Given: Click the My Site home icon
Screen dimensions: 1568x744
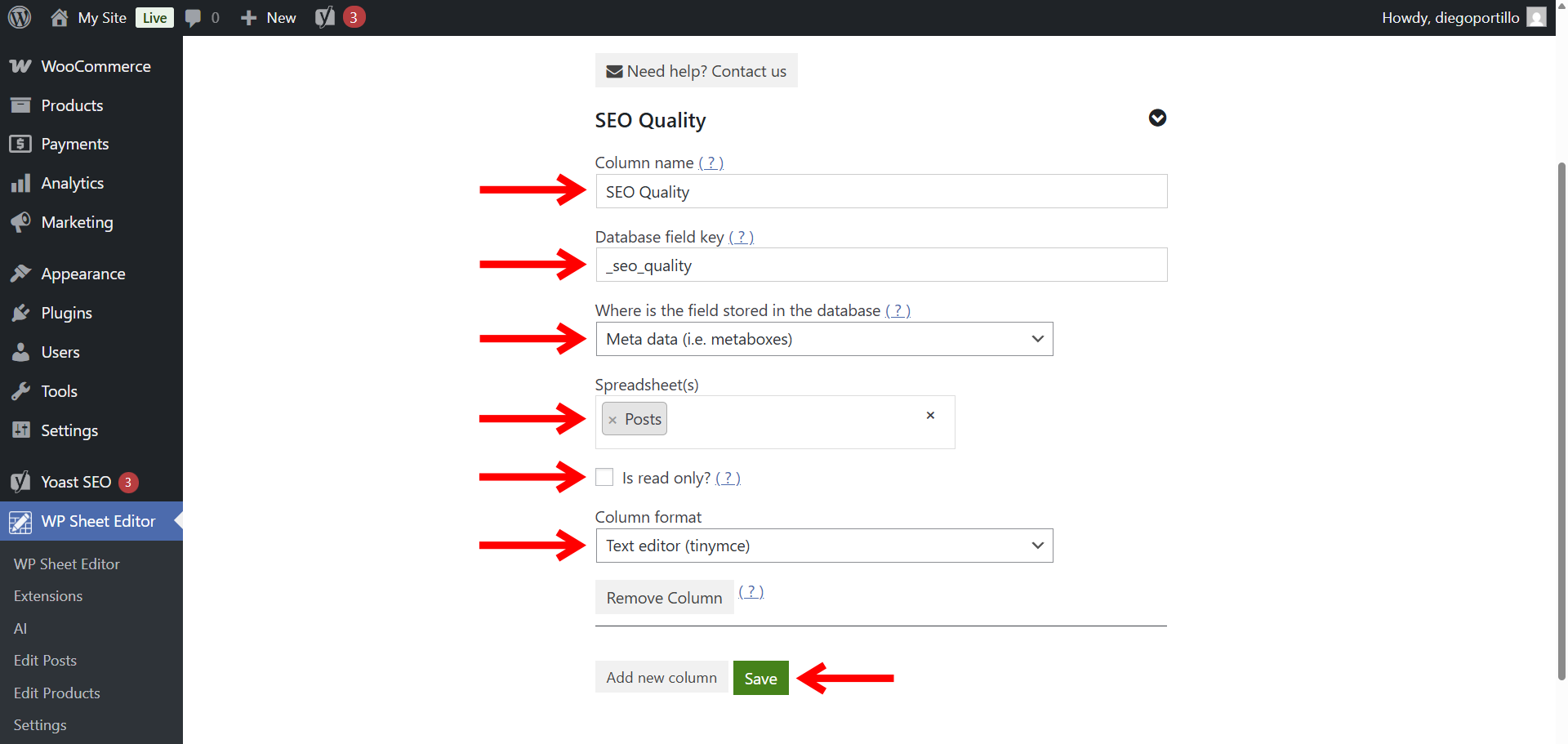Looking at the screenshot, I should (x=60, y=18).
